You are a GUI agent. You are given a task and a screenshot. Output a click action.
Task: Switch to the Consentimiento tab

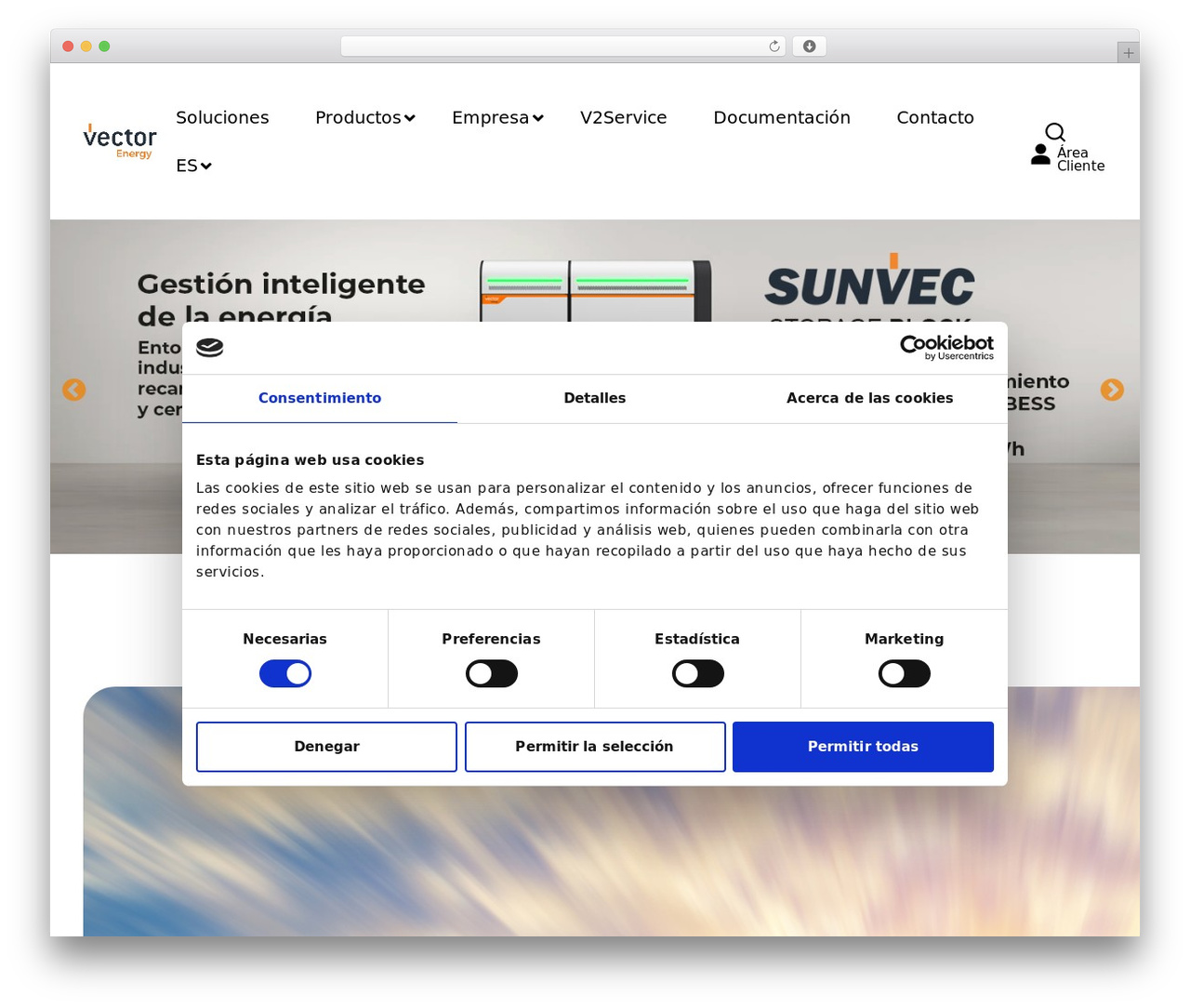pyautogui.click(x=320, y=398)
